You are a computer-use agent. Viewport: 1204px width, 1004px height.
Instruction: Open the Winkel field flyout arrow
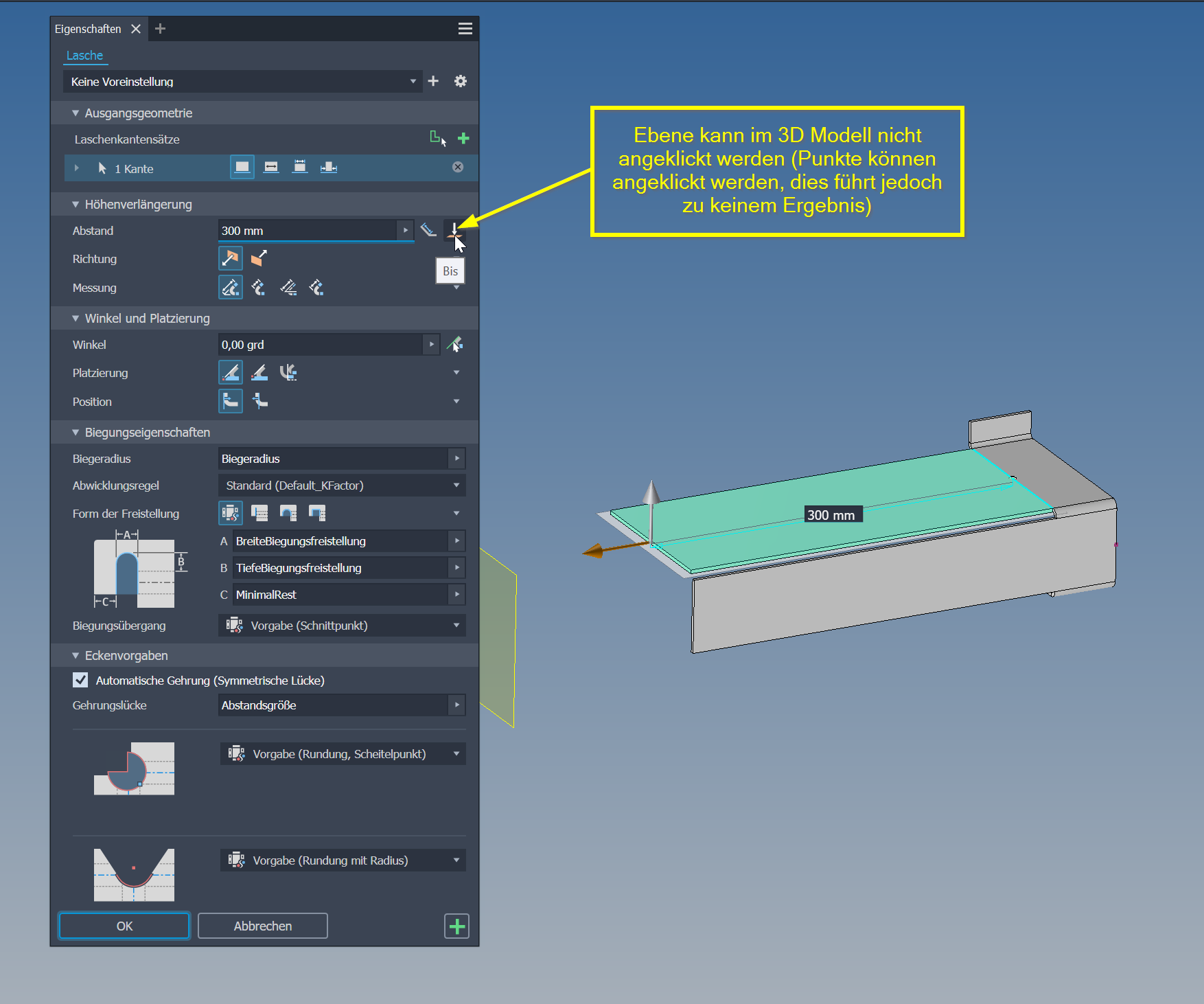431,345
